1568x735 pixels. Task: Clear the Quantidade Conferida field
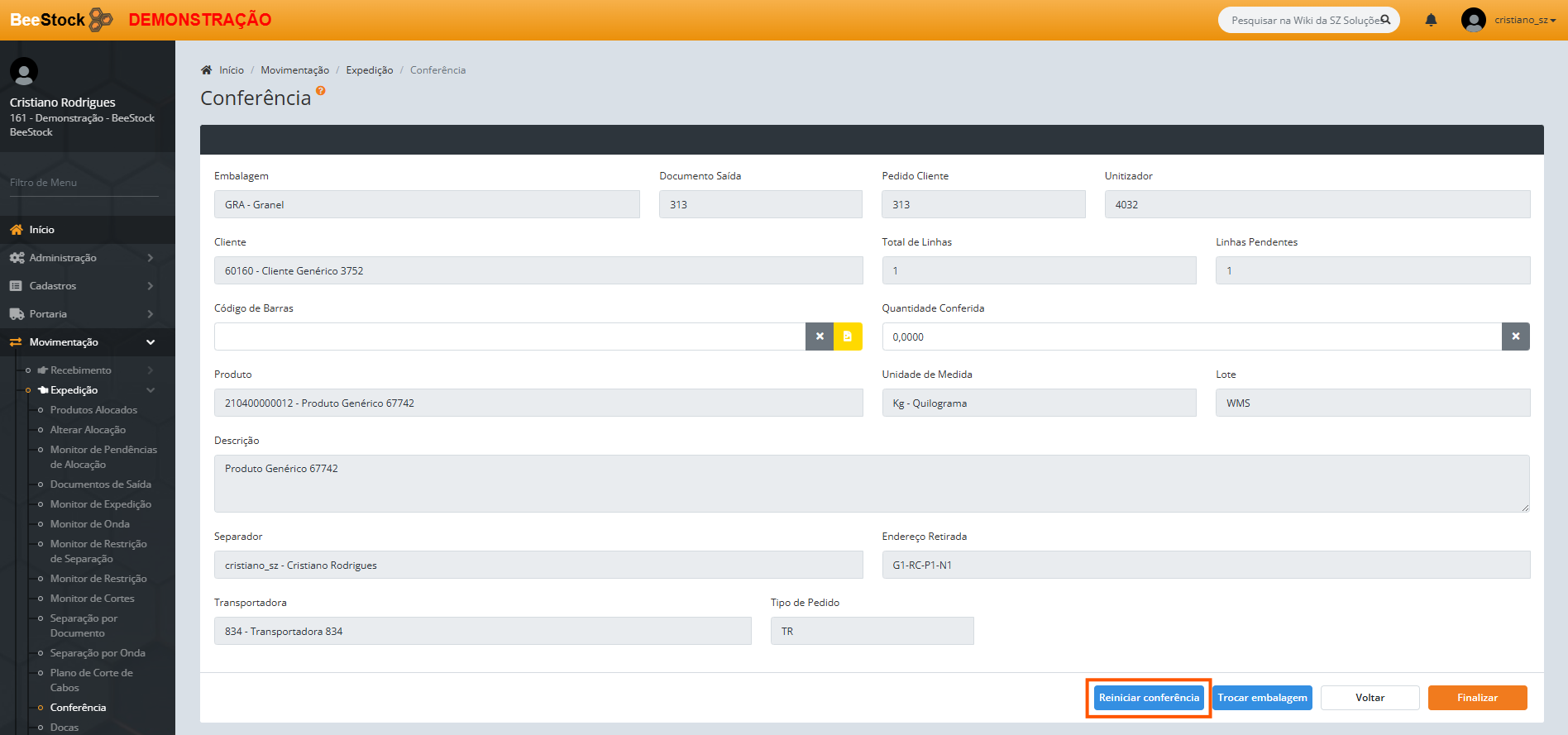coord(1515,336)
